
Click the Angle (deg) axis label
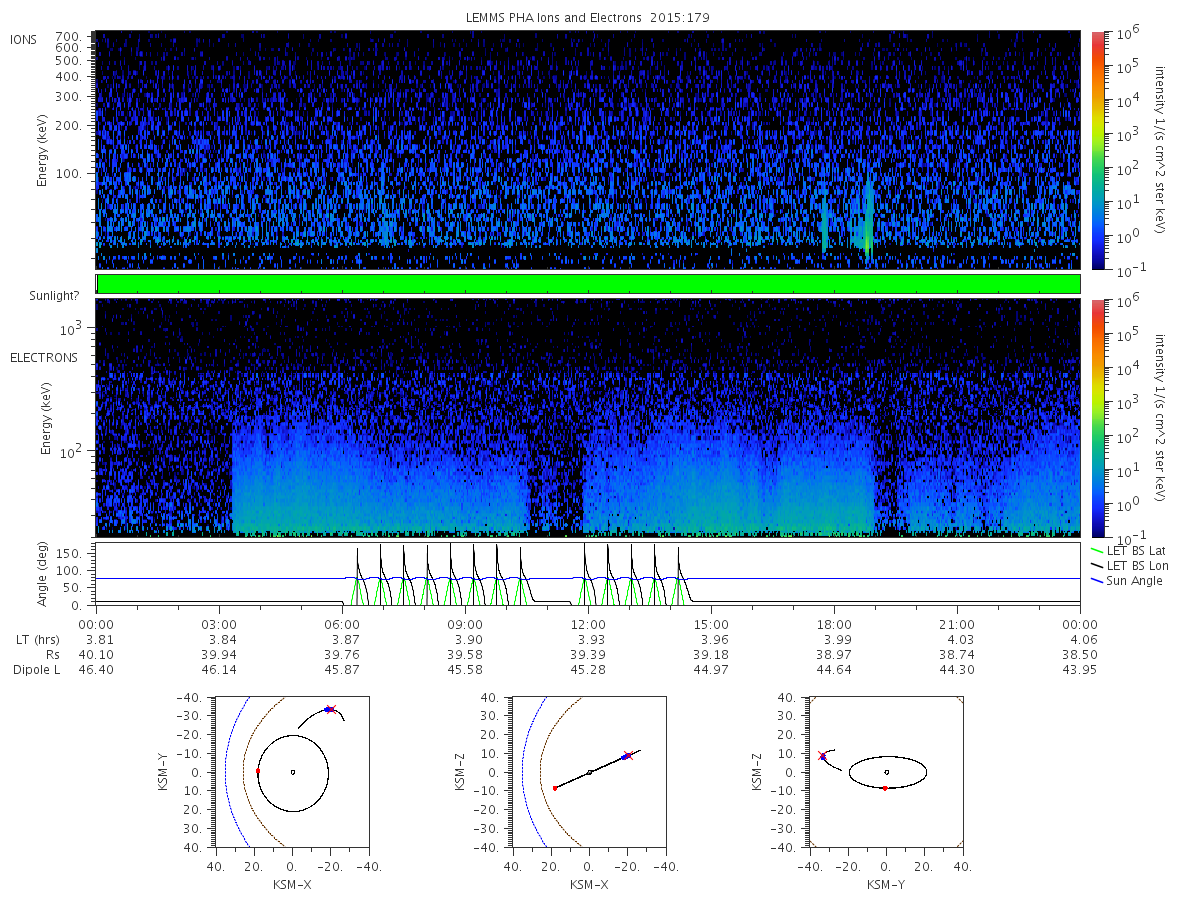click(x=46, y=577)
